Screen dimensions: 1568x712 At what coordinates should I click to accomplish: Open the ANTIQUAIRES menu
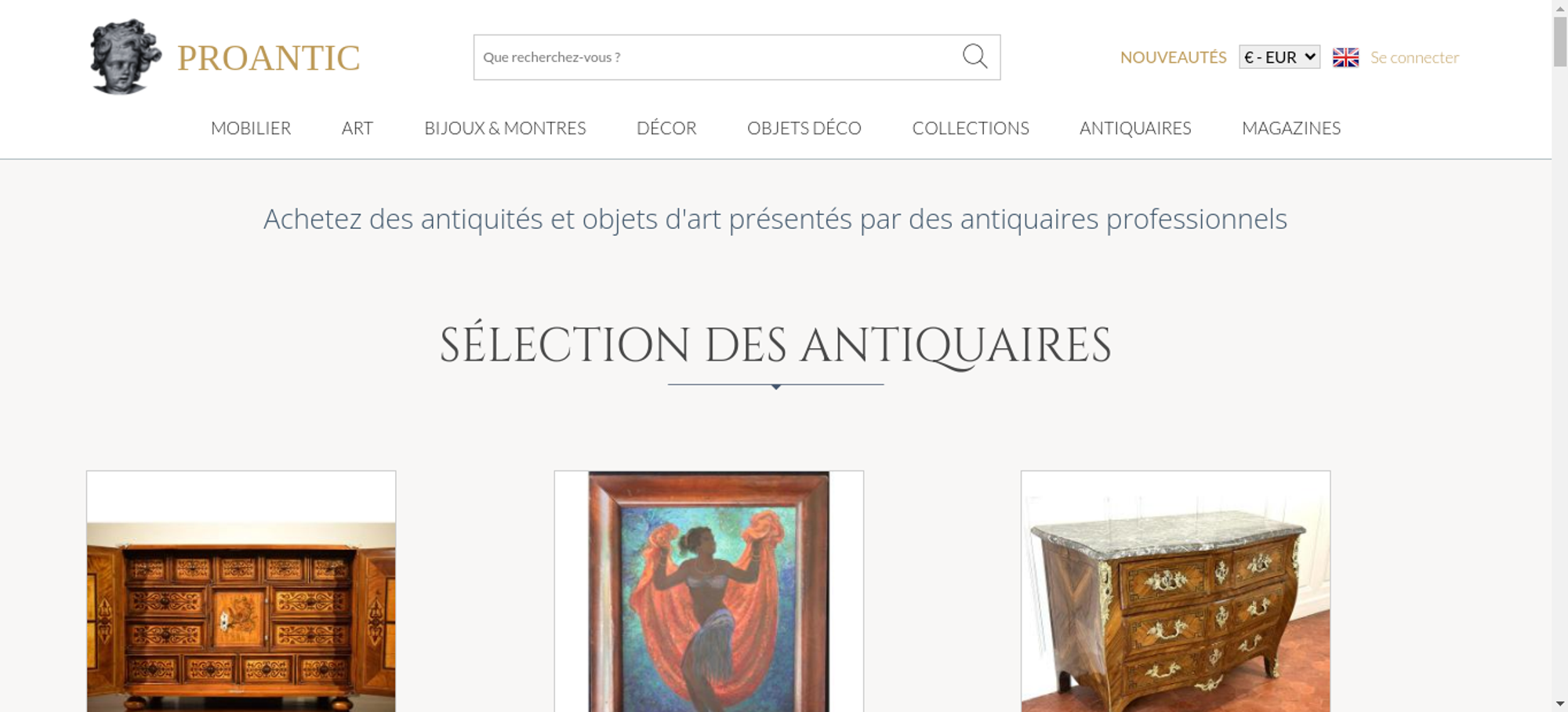point(1135,128)
